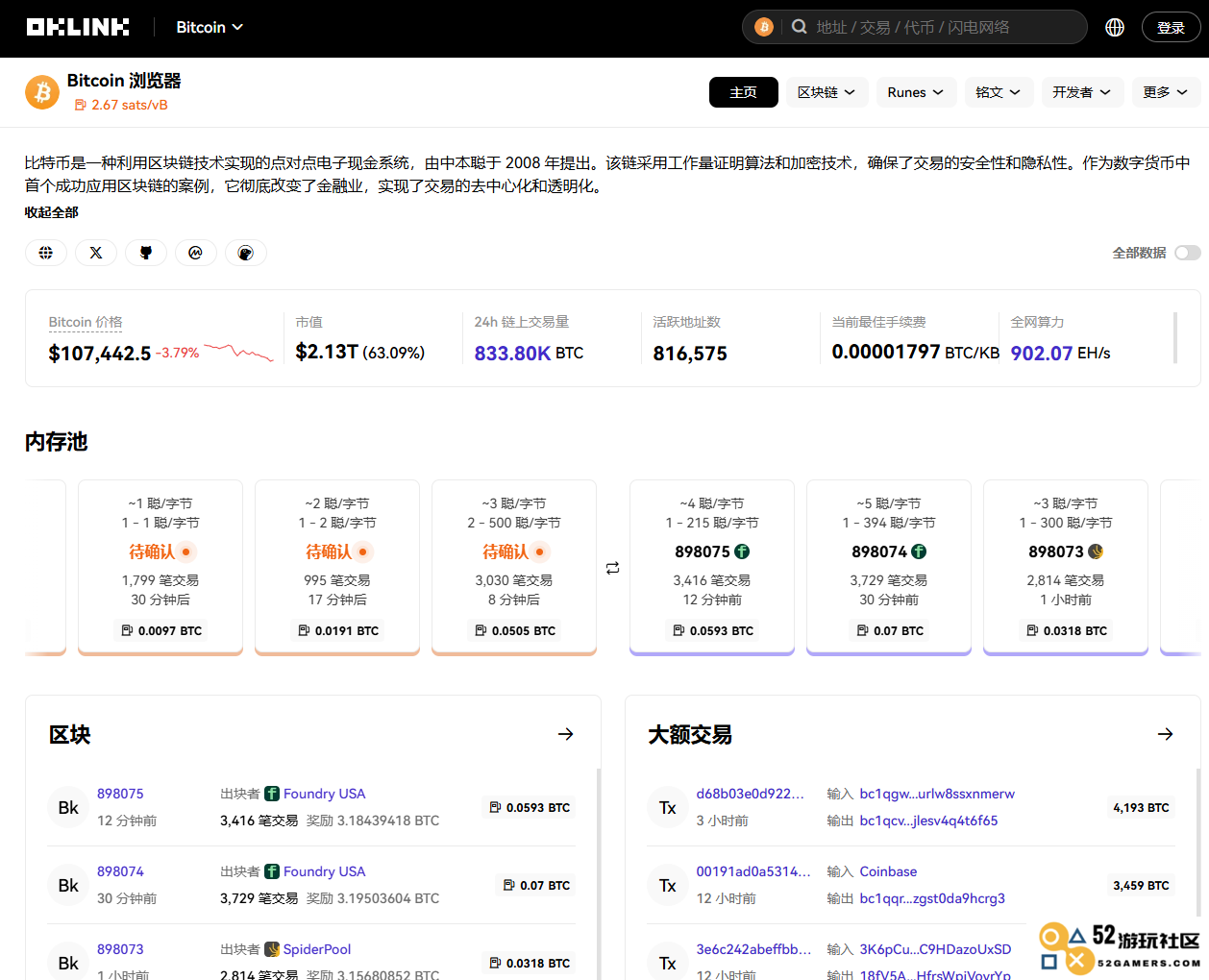This screenshot has width=1209, height=980.
Task: Open SpiderPool miner link
Action: (x=317, y=949)
